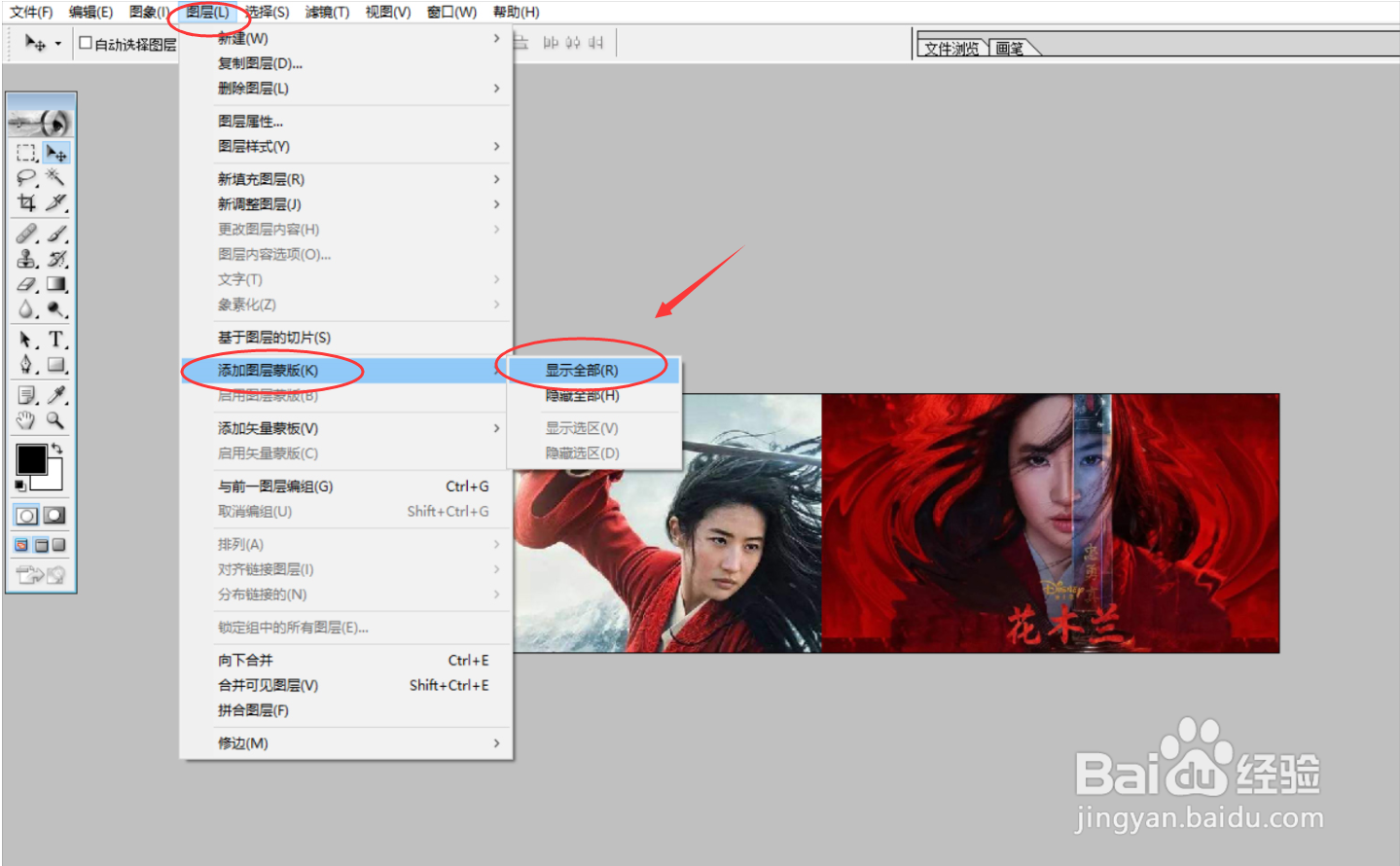This screenshot has height=866, width=1400.
Task: Open the 文件(F) menu
Action: click(x=31, y=12)
